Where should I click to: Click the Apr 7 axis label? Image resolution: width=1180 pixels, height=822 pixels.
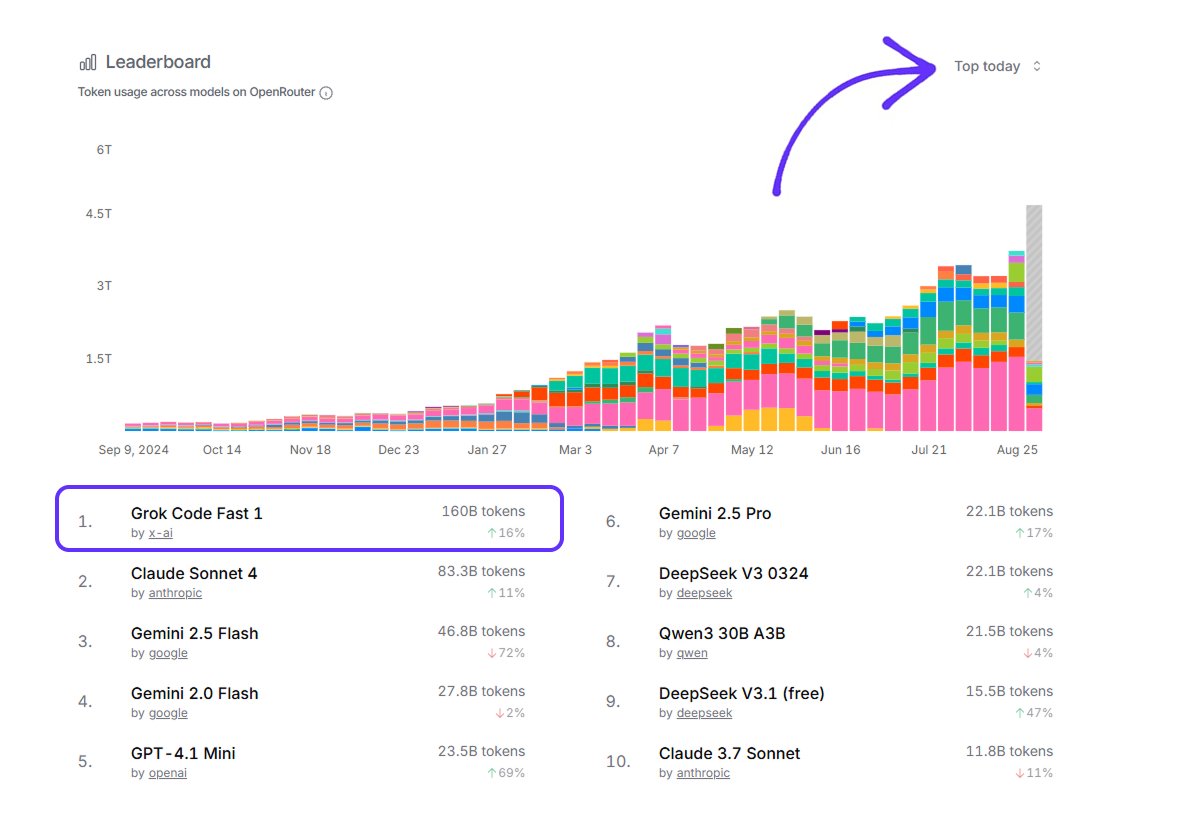664,449
